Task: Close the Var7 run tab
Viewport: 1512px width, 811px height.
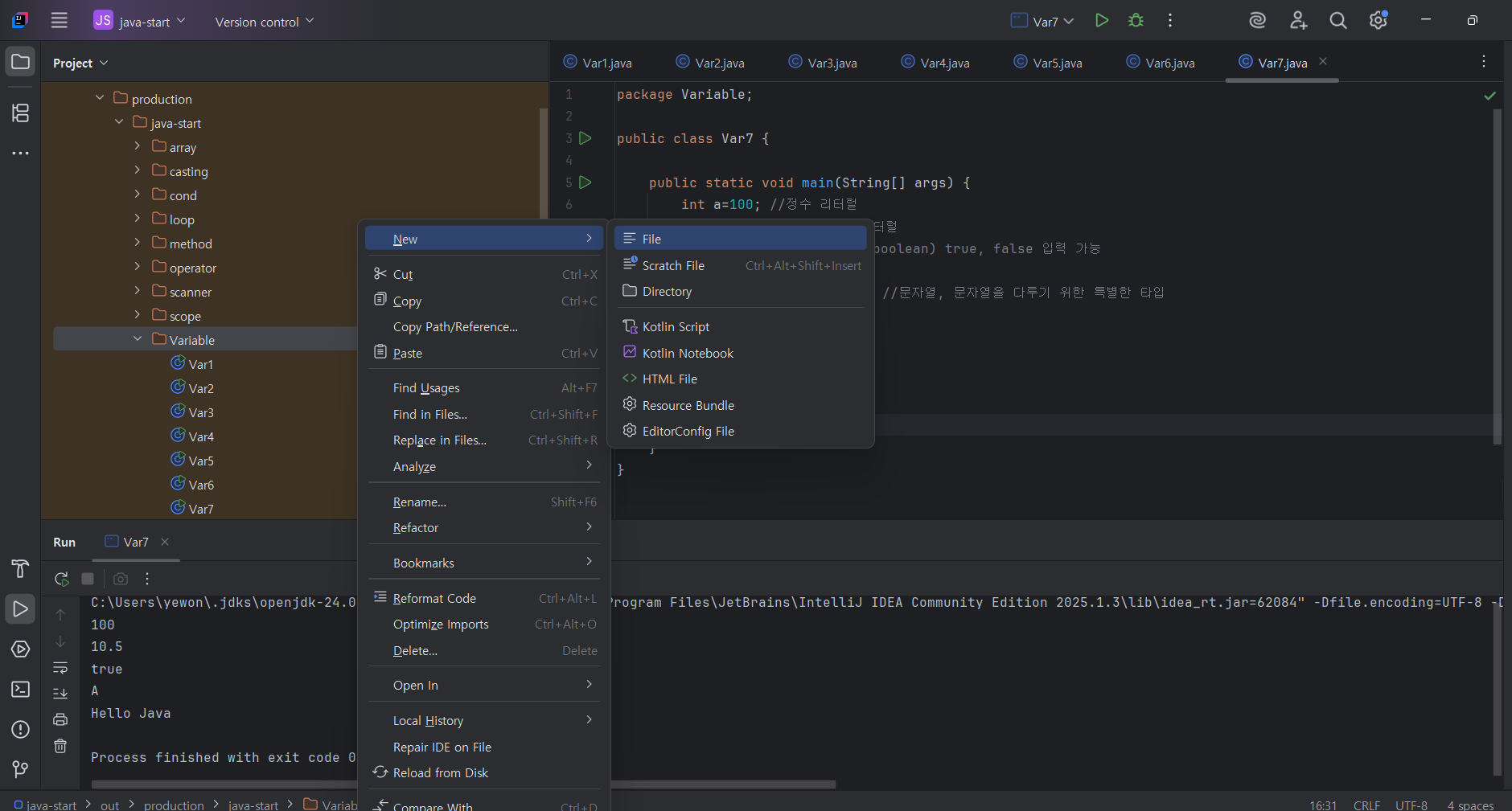Action: (165, 542)
